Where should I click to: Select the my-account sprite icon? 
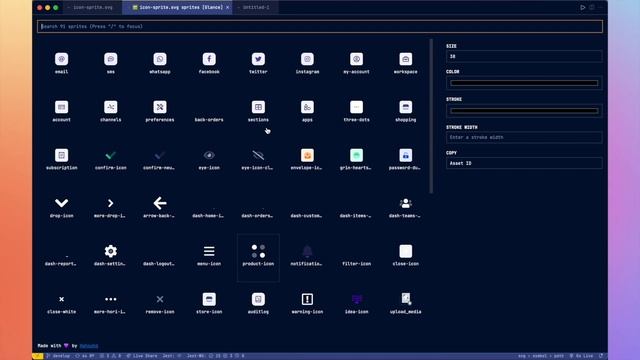tap(356, 59)
